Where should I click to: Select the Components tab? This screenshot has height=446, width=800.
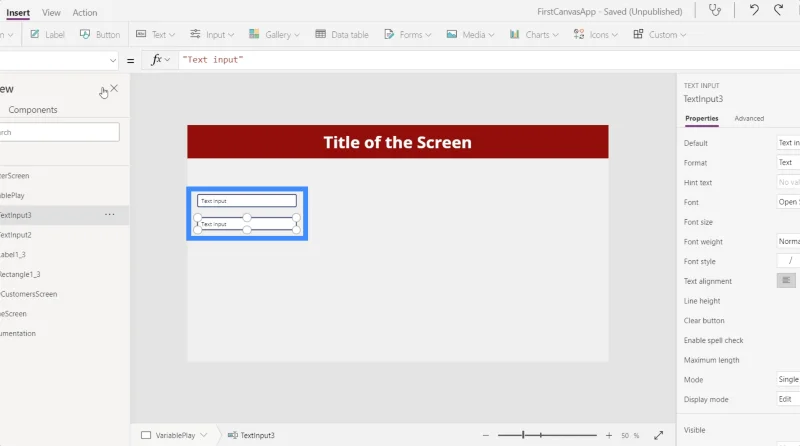click(x=33, y=110)
